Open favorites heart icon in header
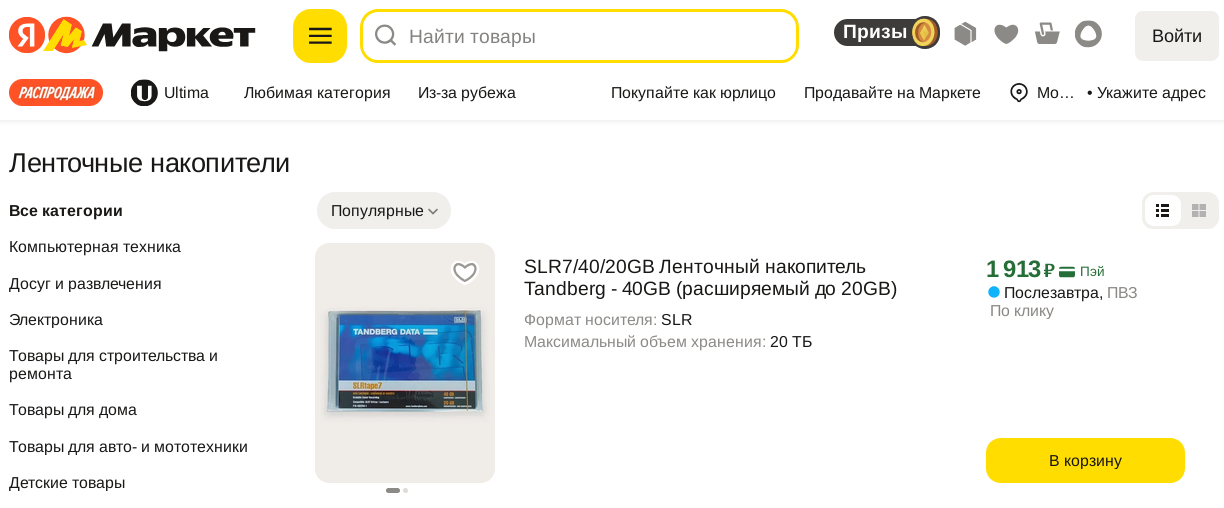Screen dimensions: 1224x508 1006,35
